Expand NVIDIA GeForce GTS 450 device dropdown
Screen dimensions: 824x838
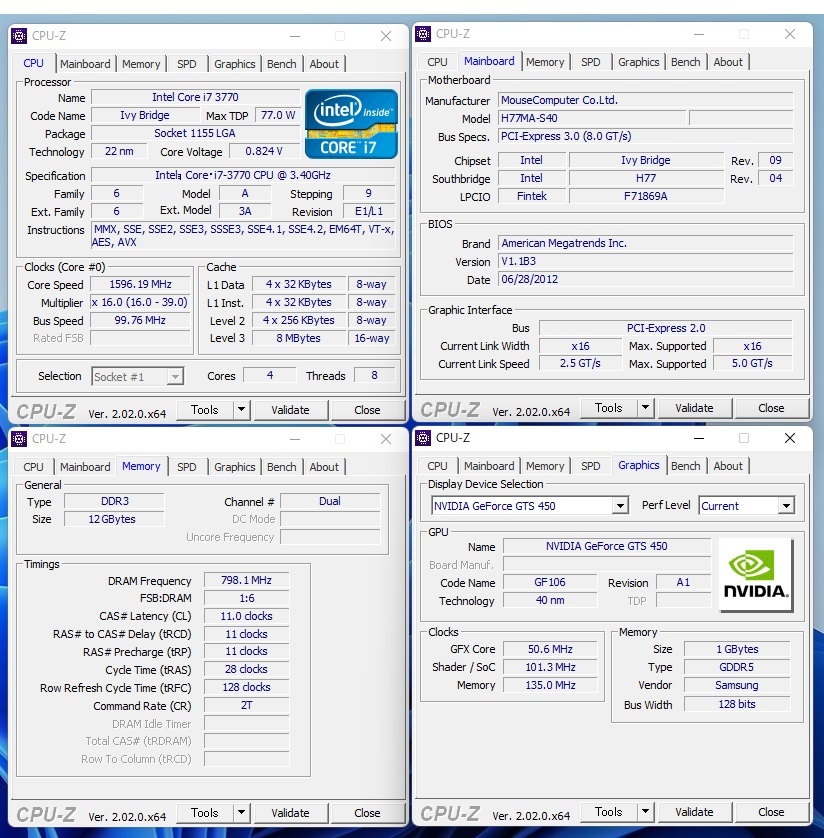tap(620, 506)
